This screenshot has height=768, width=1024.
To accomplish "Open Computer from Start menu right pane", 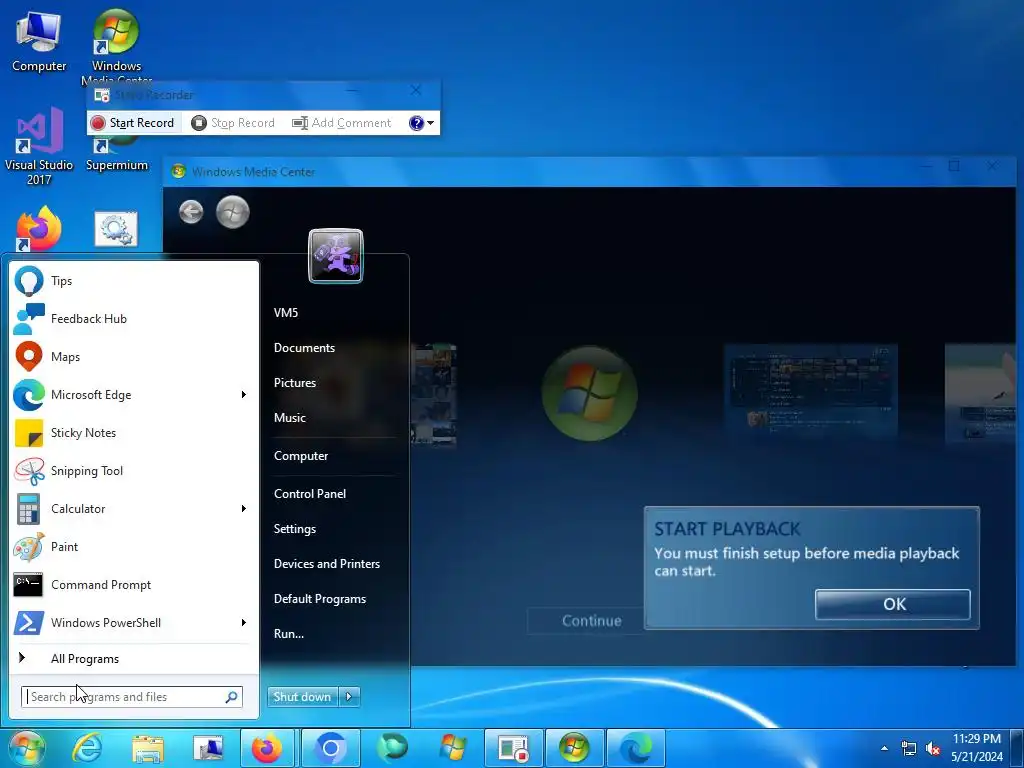I will click(x=301, y=456).
